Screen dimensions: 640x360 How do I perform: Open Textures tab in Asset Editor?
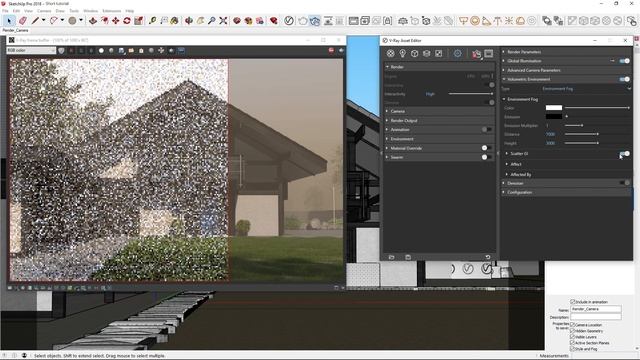pos(438,53)
